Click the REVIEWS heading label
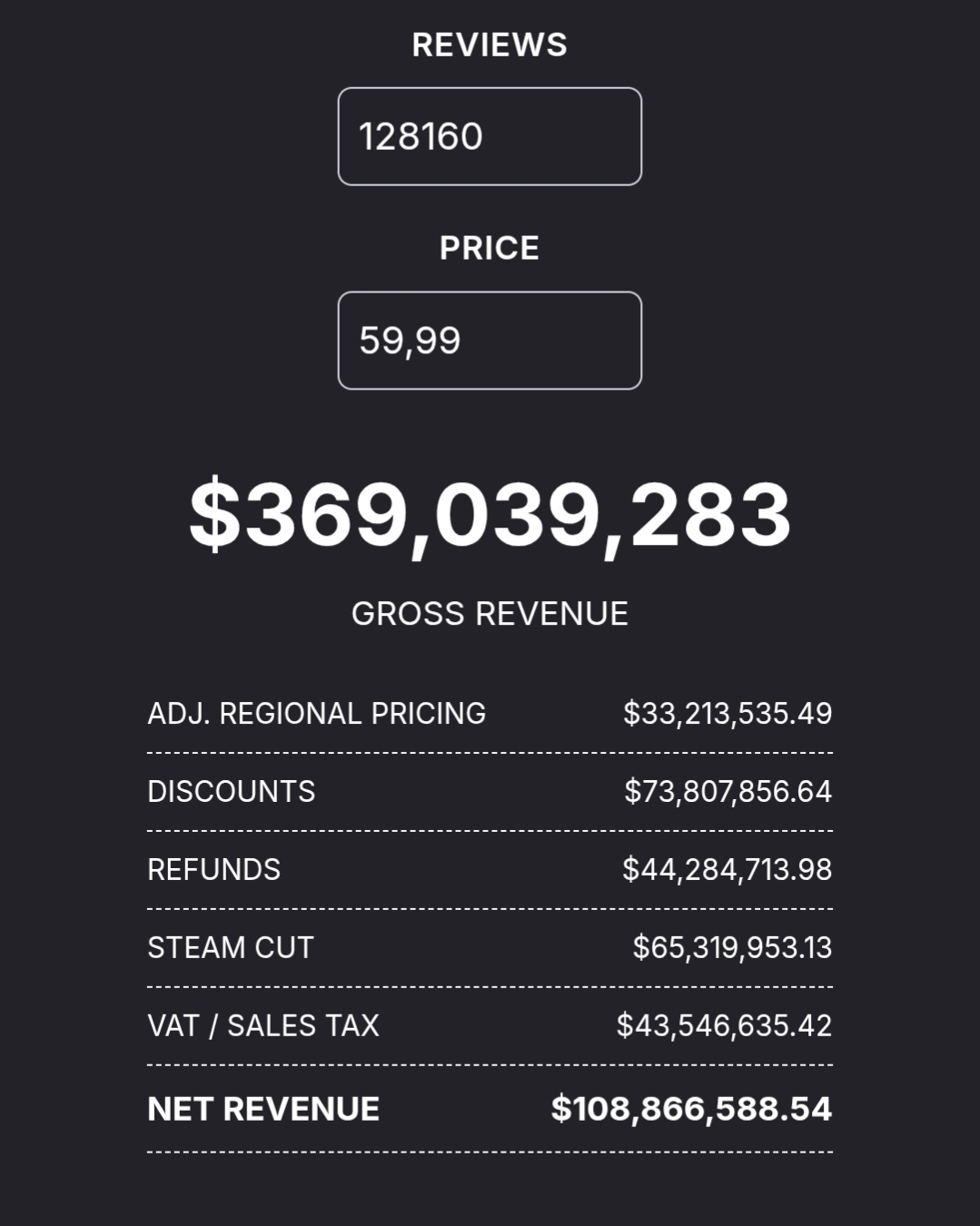Viewport: 980px width, 1226px height. click(x=490, y=44)
